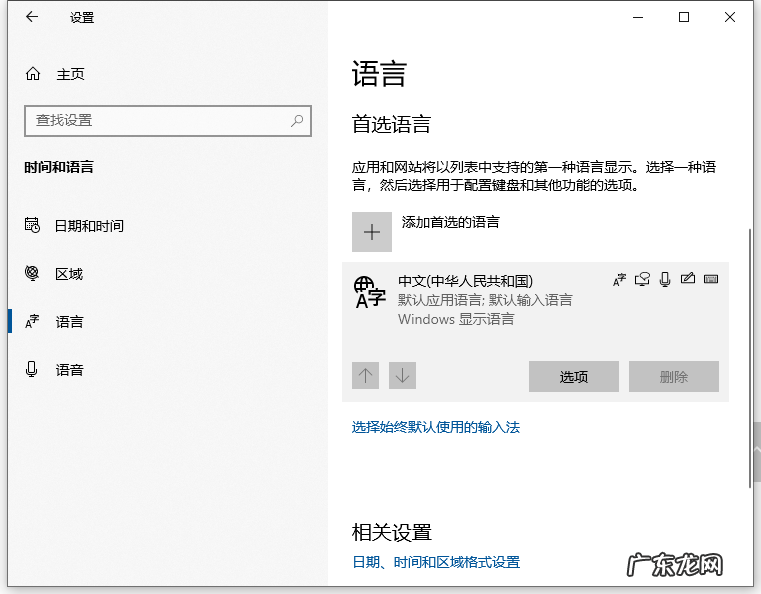Click the speech recognition microphone feature icon
The image size is (761, 594).
665,280
